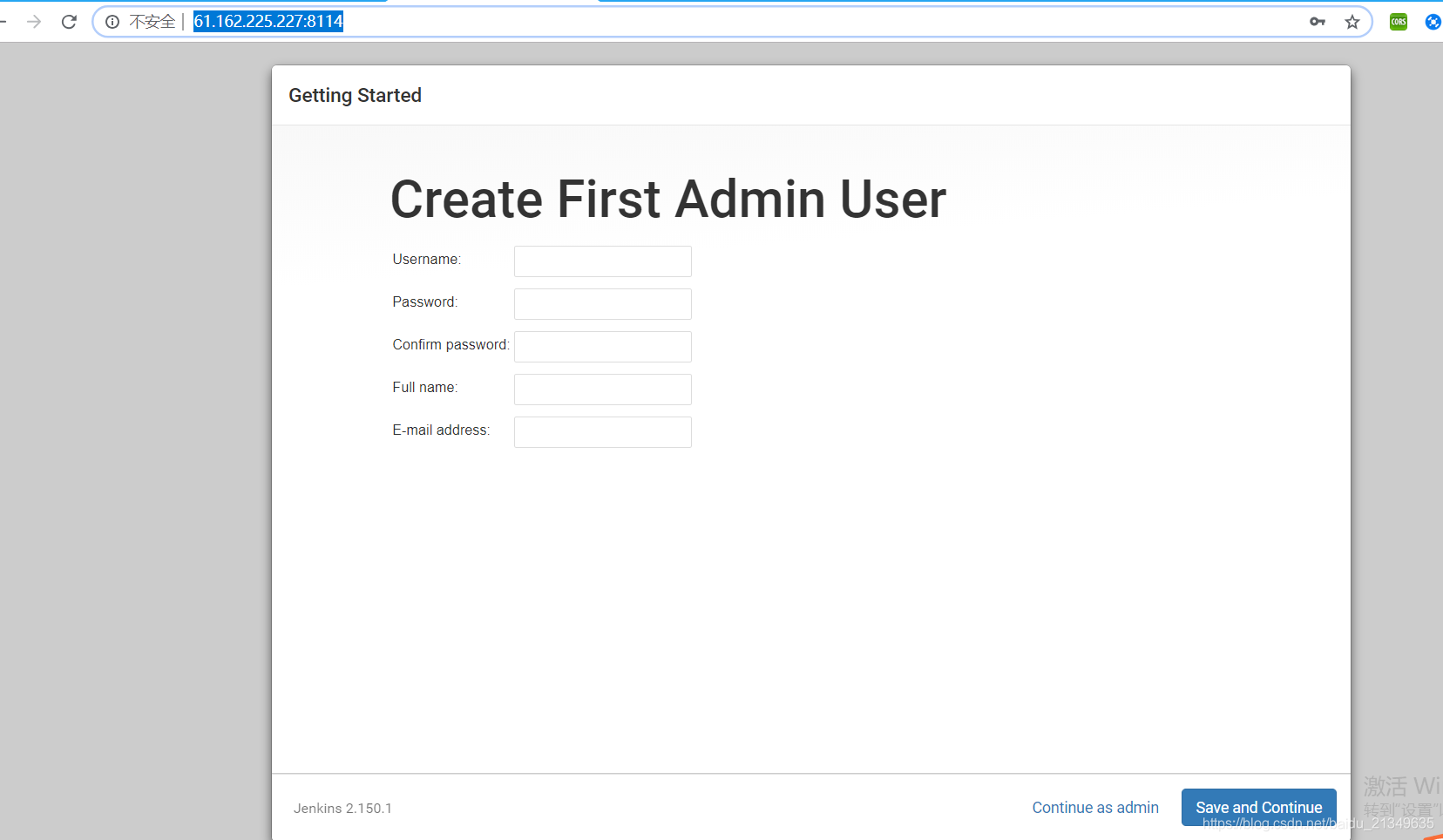
Task: Click the Create First Admin User heading
Action: pos(668,200)
